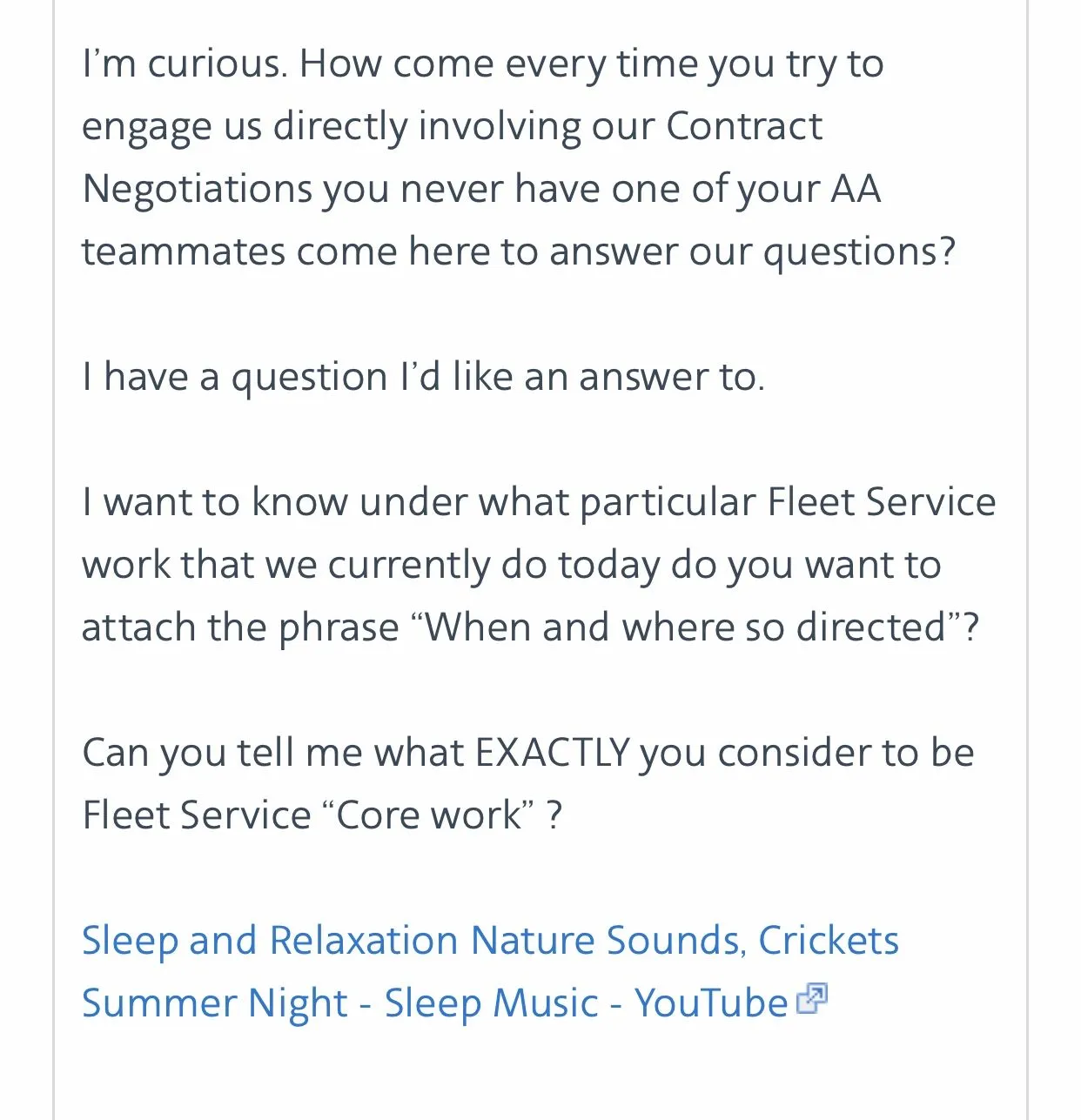Image resolution: width=1081 pixels, height=1120 pixels.
Task: Click the words "Fleet Service" before "Core work"
Action: [x=197, y=815]
